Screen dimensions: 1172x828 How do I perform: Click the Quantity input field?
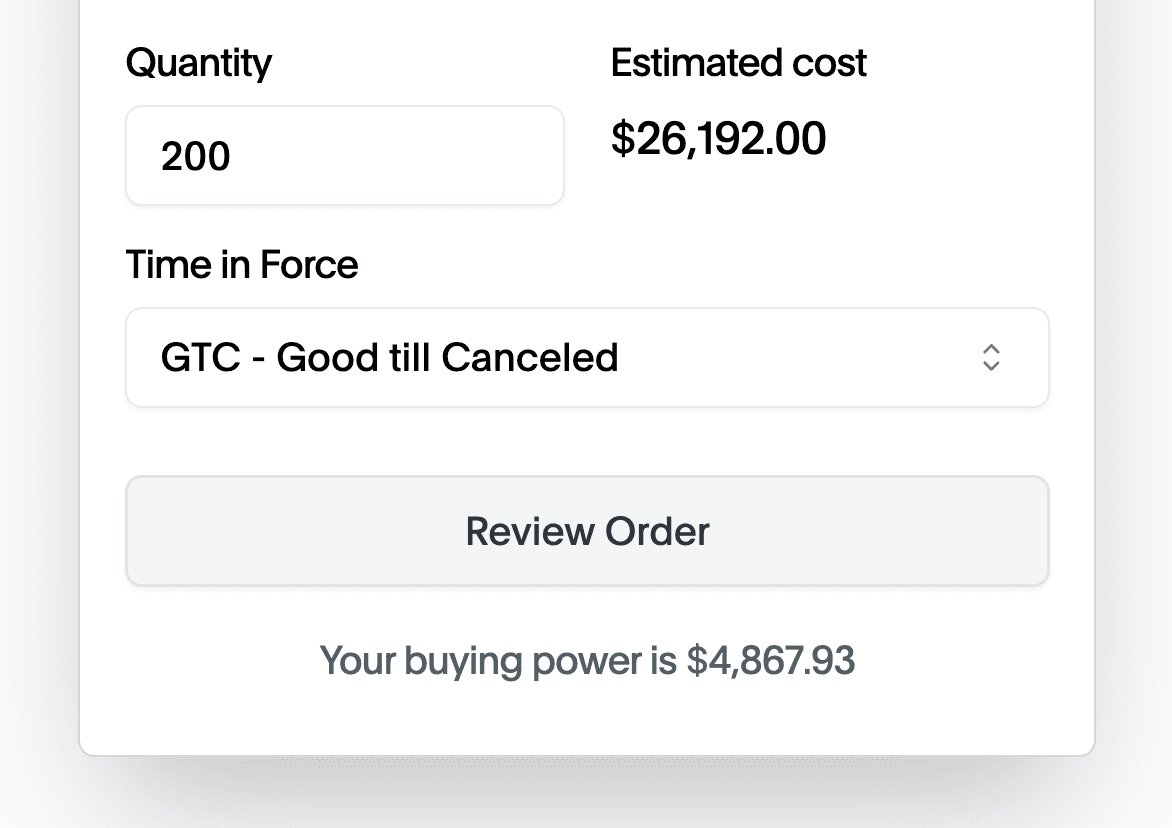[x=344, y=156]
